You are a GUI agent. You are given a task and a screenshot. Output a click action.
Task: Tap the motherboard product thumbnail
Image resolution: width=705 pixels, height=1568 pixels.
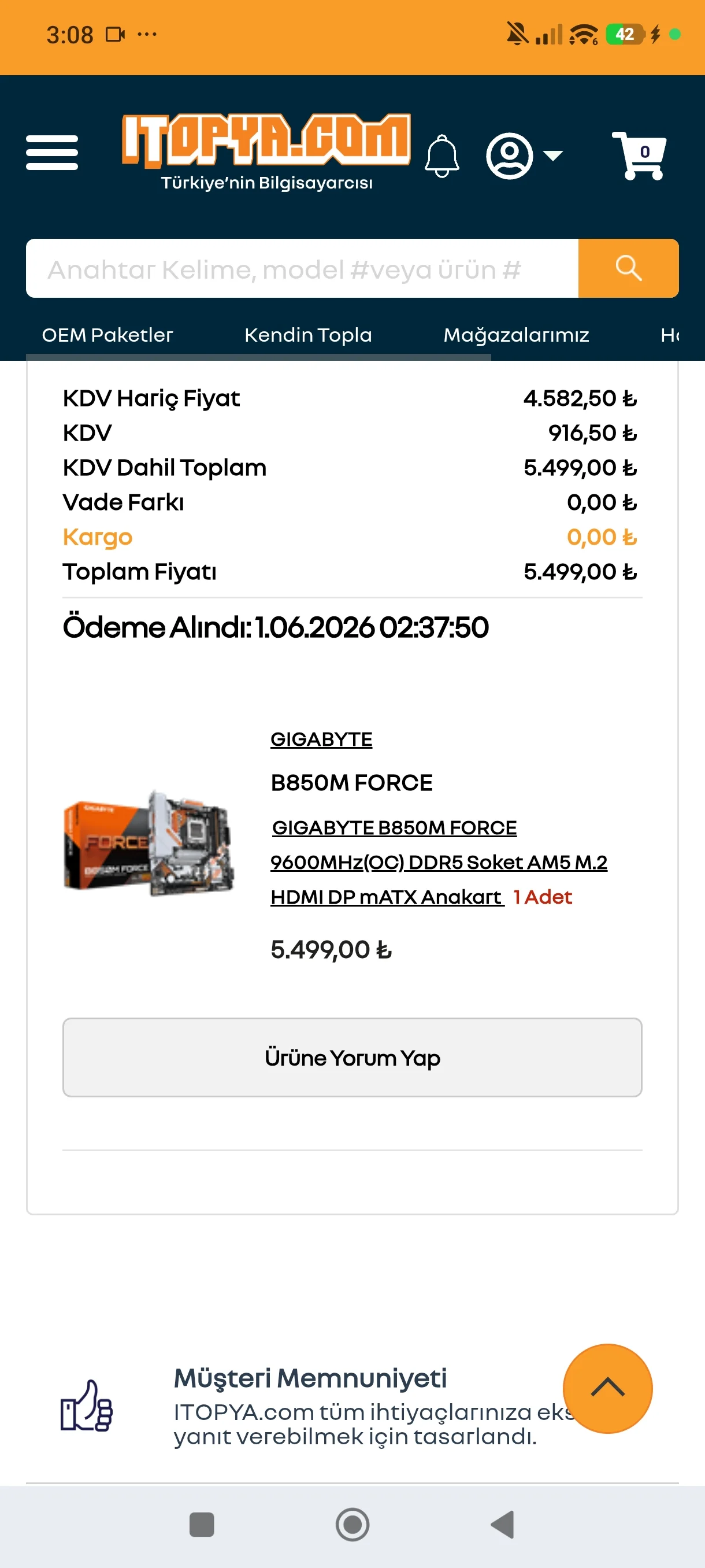(x=149, y=842)
